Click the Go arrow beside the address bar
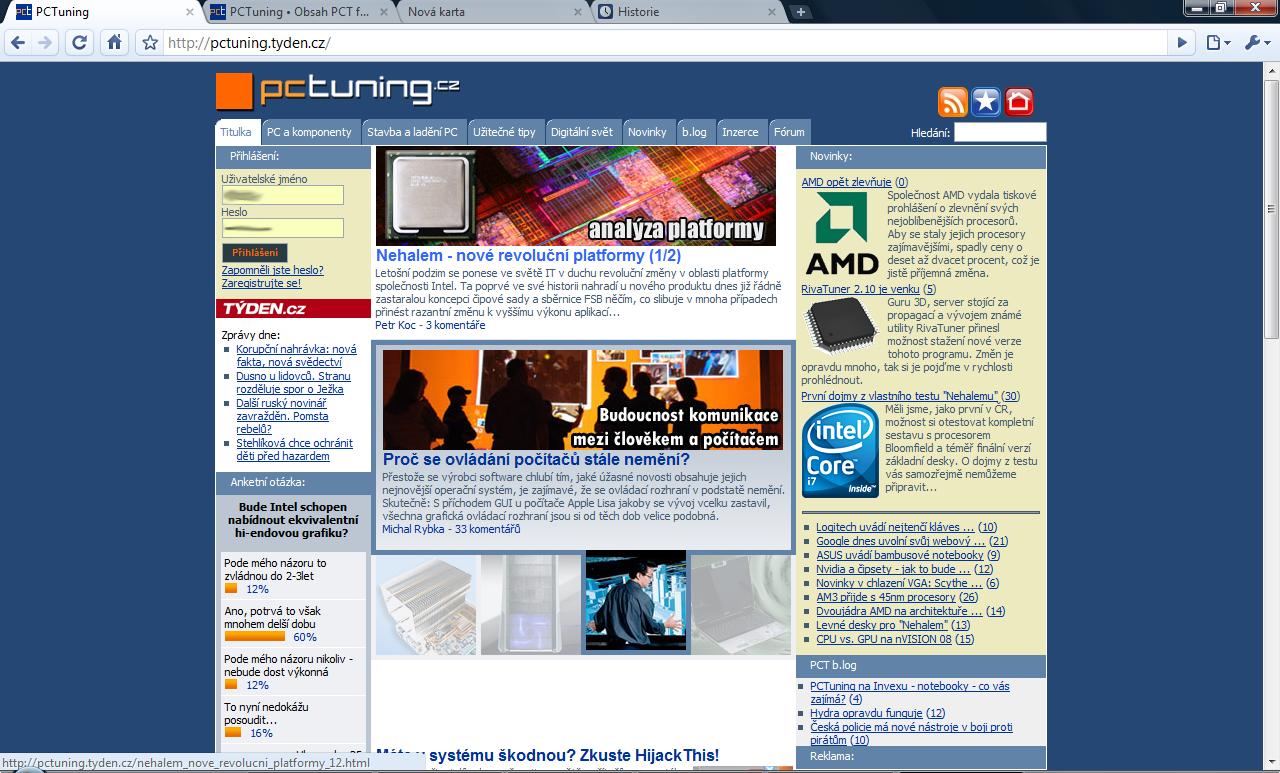This screenshot has width=1280, height=773. coord(1183,43)
